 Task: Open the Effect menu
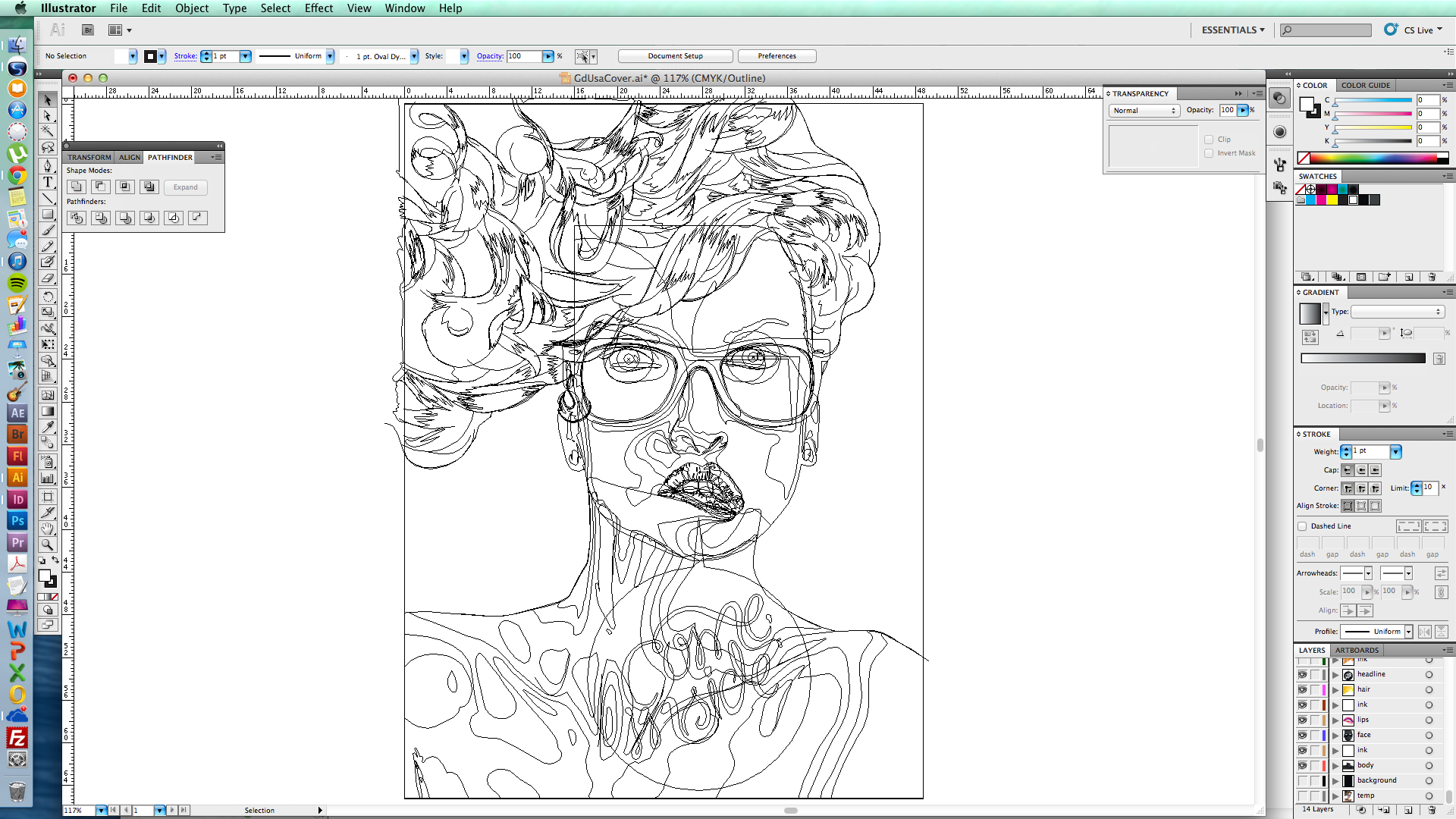click(318, 8)
